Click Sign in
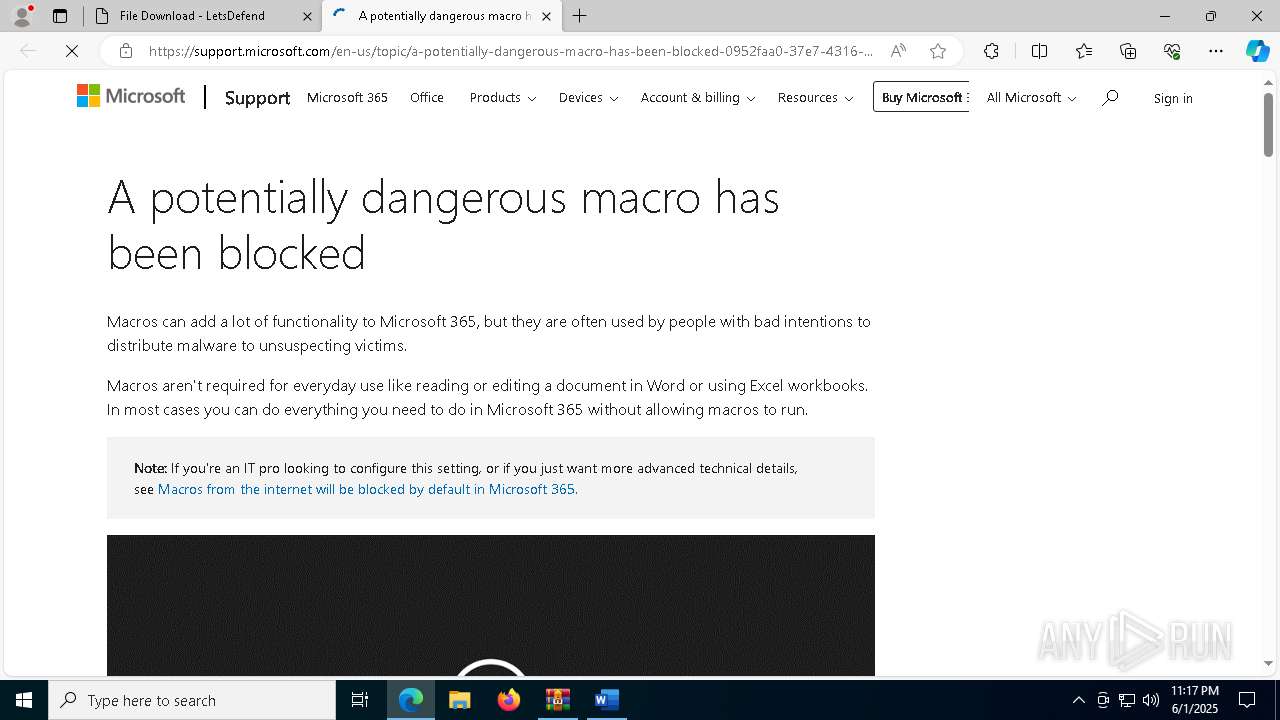Image resolution: width=1280 pixels, height=720 pixels. tap(1173, 98)
